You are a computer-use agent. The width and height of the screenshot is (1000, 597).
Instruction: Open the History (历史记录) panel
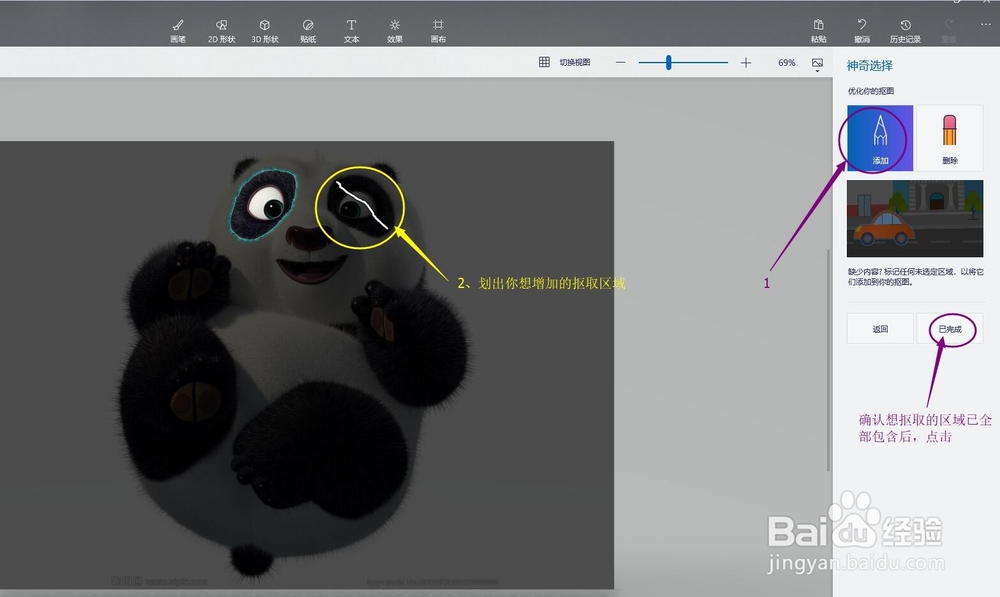(x=906, y=31)
